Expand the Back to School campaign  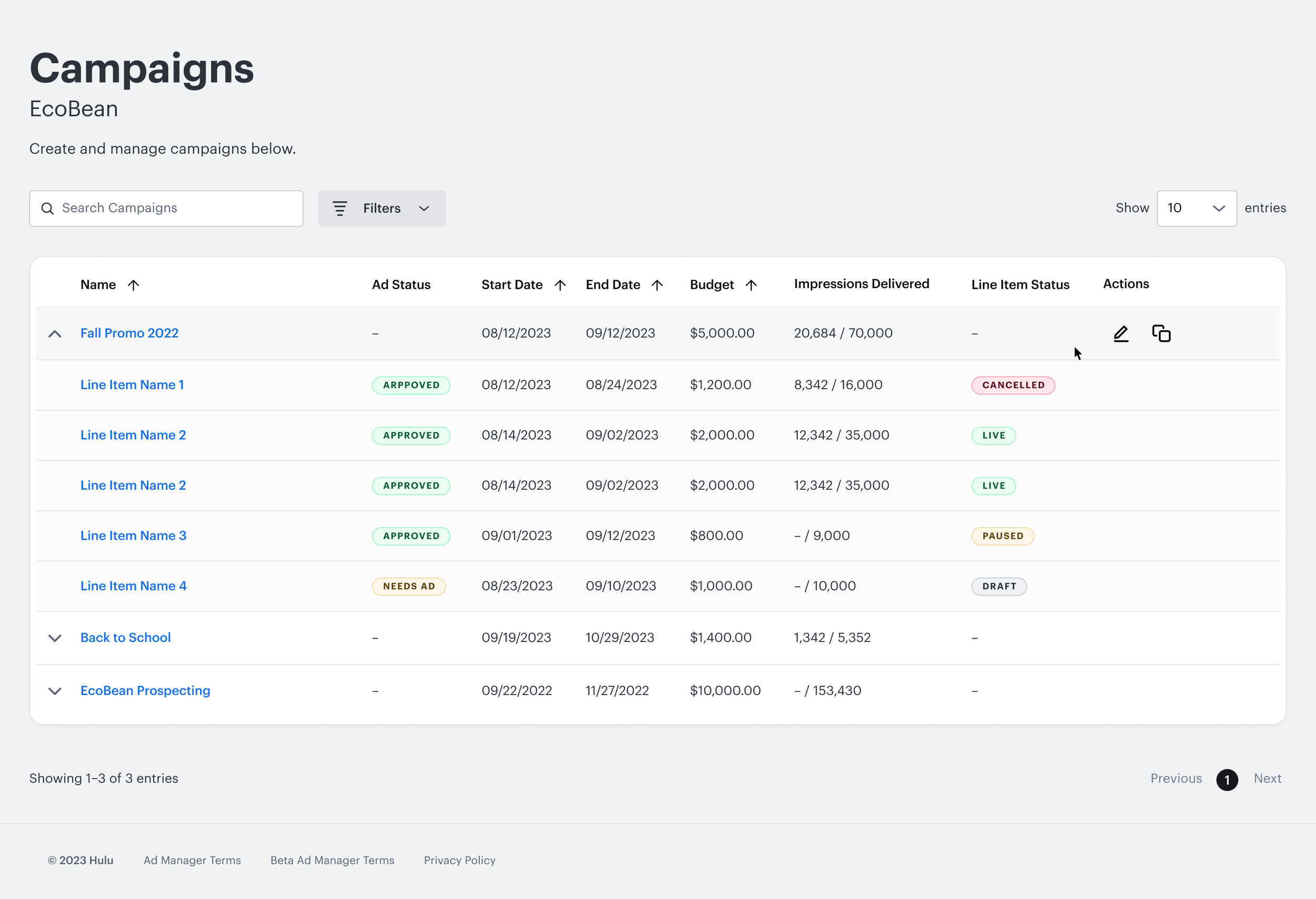click(x=55, y=638)
